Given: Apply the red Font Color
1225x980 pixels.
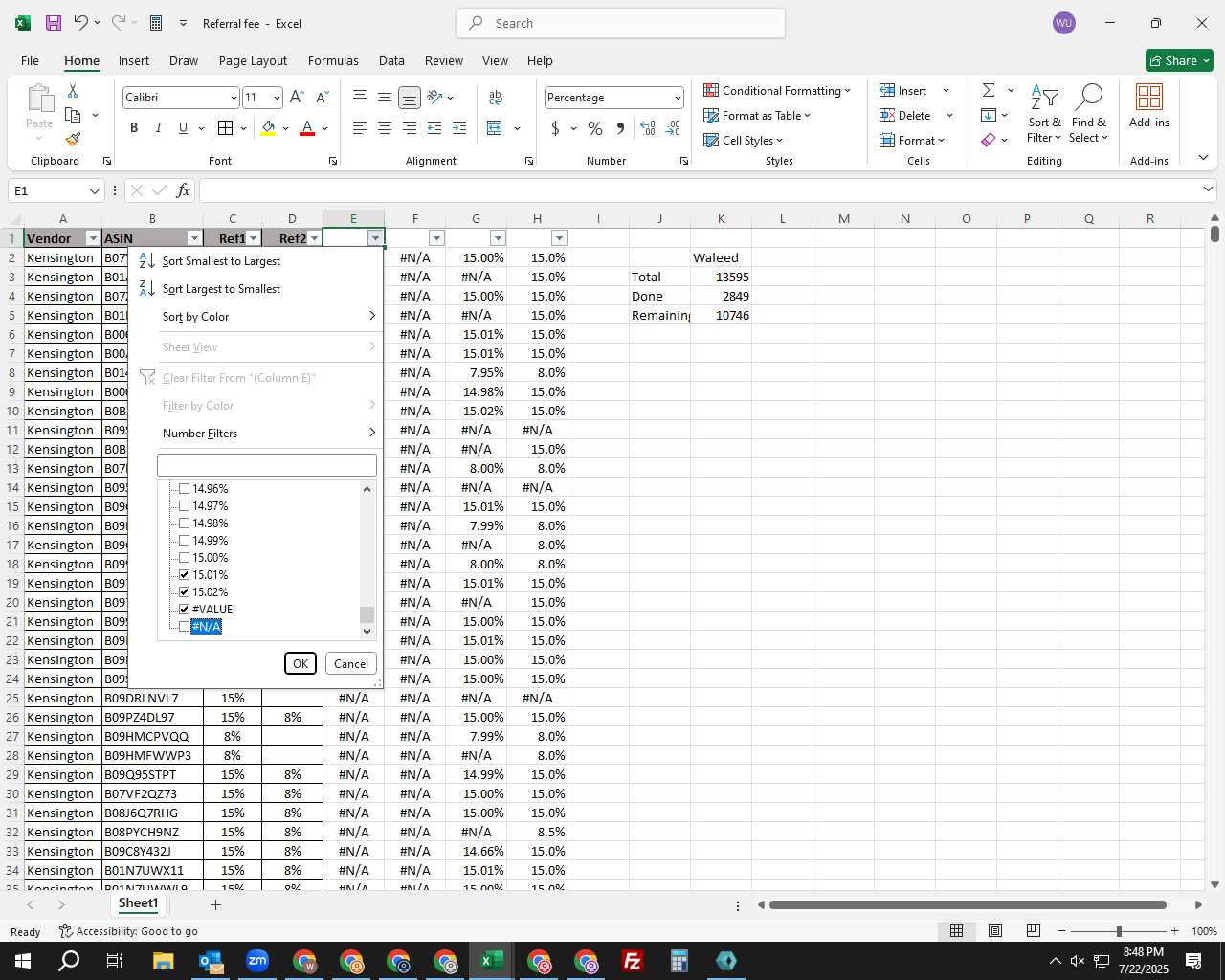Looking at the screenshot, I should (307, 128).
